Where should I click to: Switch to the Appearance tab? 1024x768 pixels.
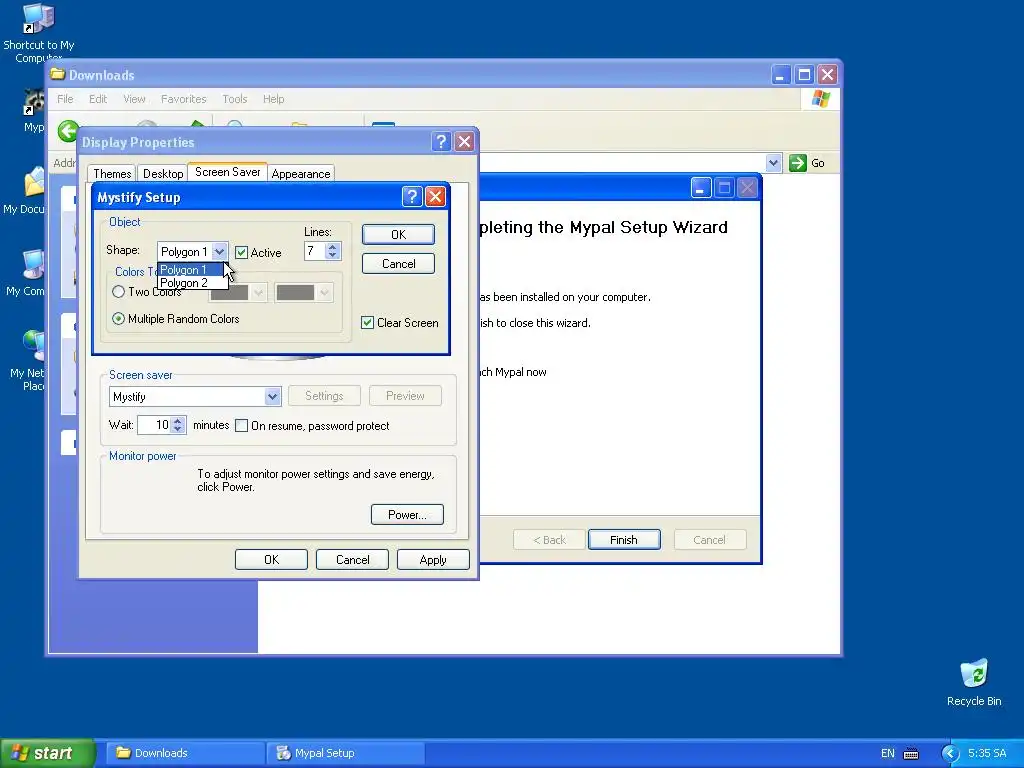(300, 174)
